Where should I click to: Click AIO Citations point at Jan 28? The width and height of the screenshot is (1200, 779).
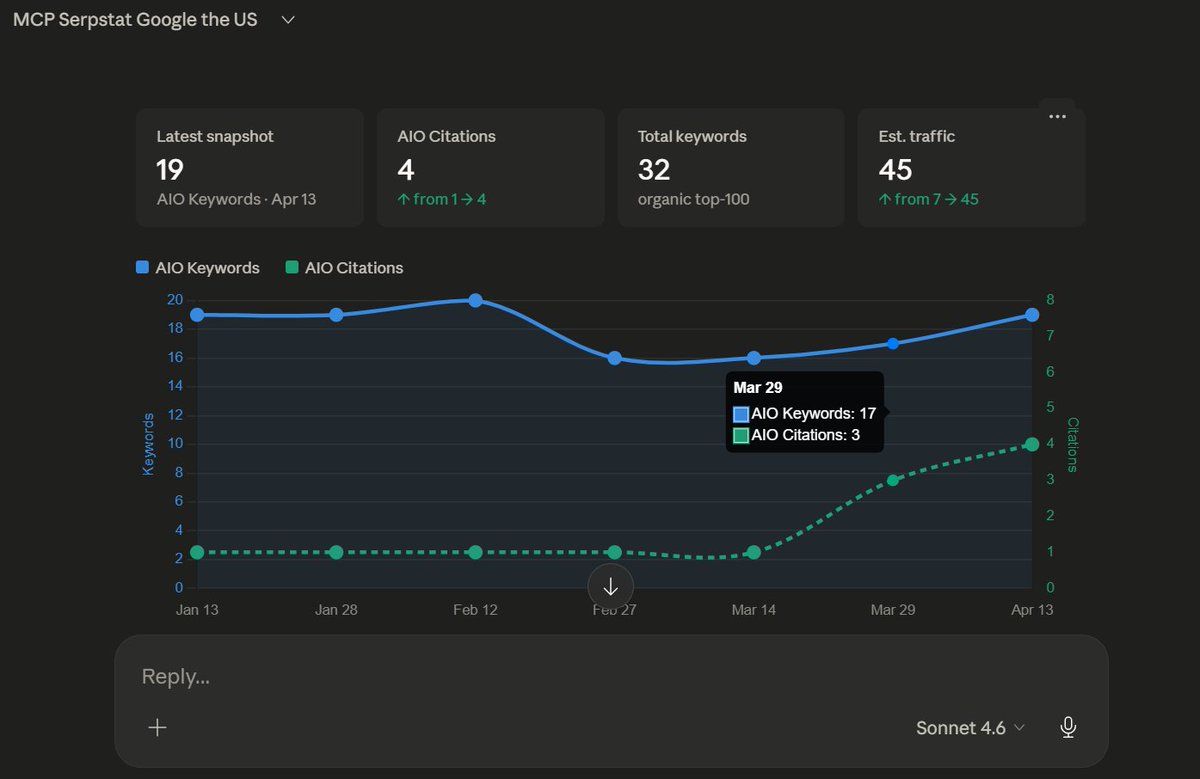(x=336, y=552)
